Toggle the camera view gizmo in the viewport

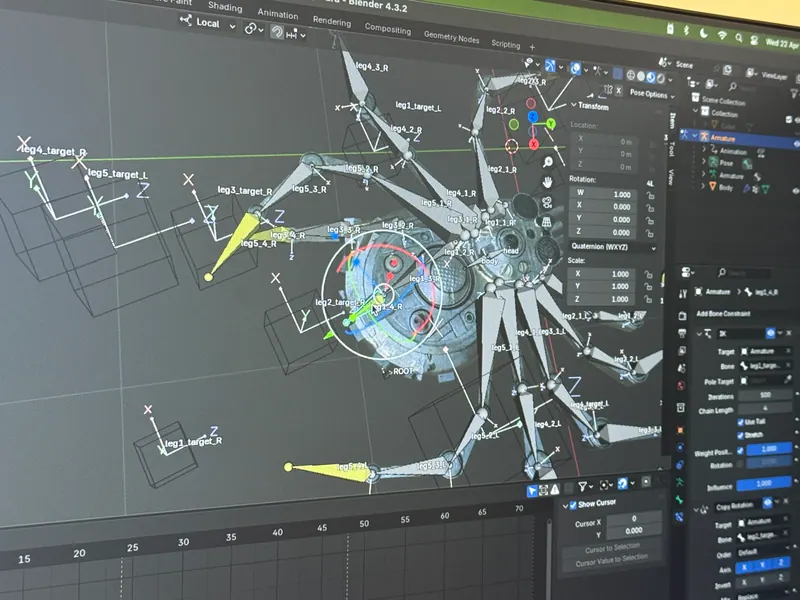[547, 203]
